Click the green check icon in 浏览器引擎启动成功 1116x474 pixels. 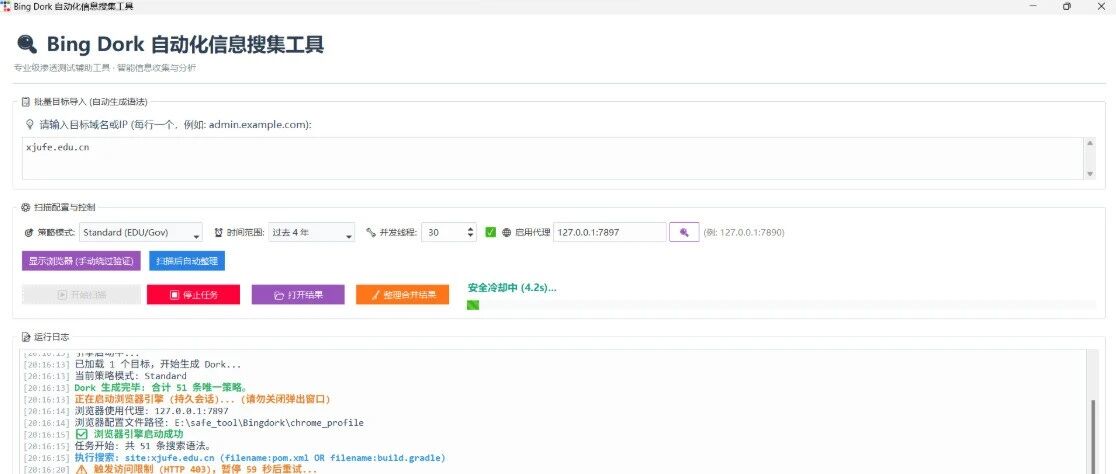pos(80,434)
